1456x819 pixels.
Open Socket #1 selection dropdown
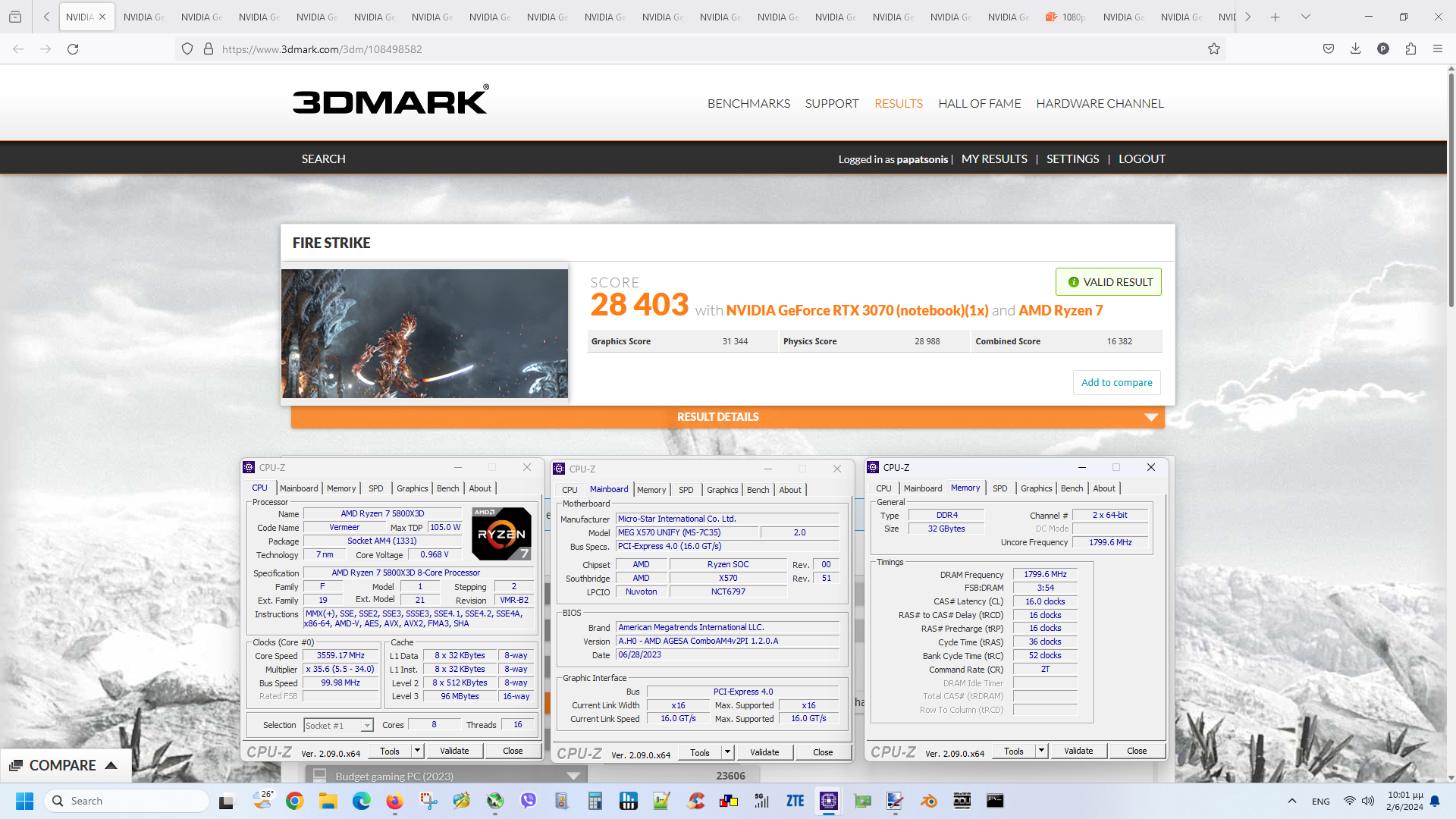point(339,726)
